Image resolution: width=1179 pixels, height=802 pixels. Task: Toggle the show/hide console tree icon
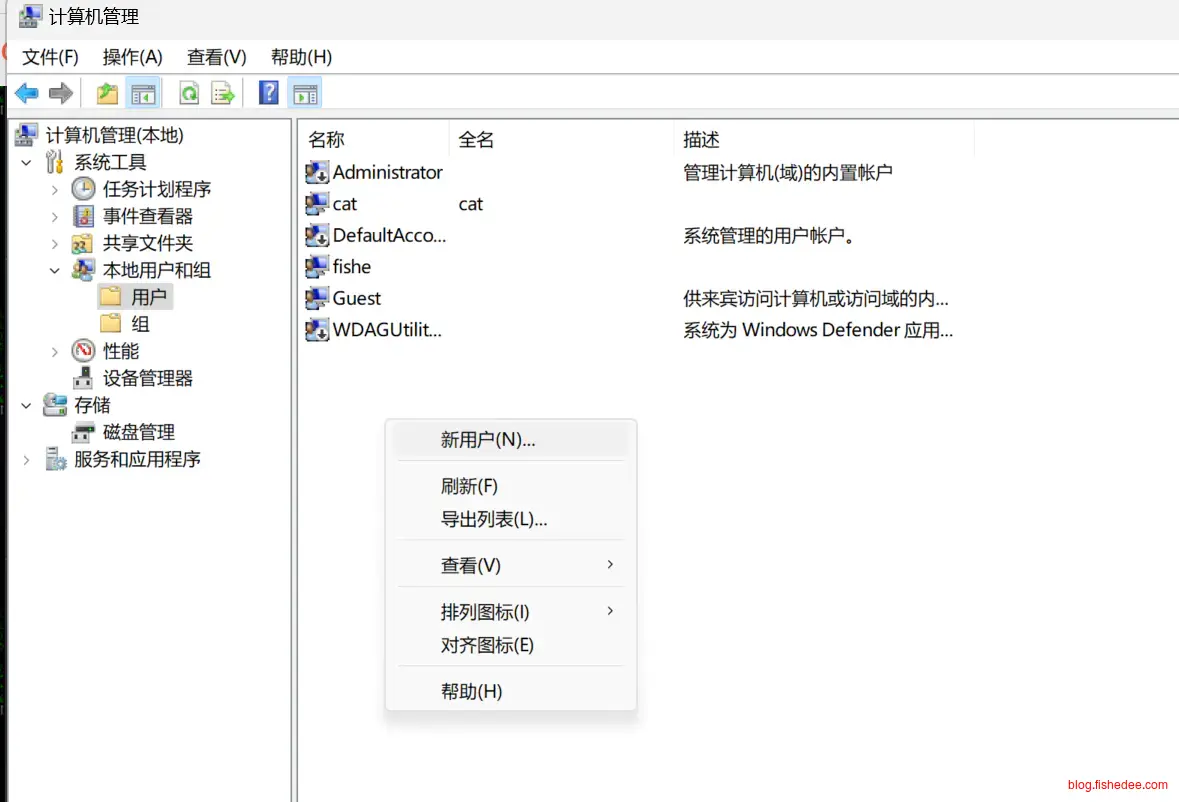(x=143, y=94)
